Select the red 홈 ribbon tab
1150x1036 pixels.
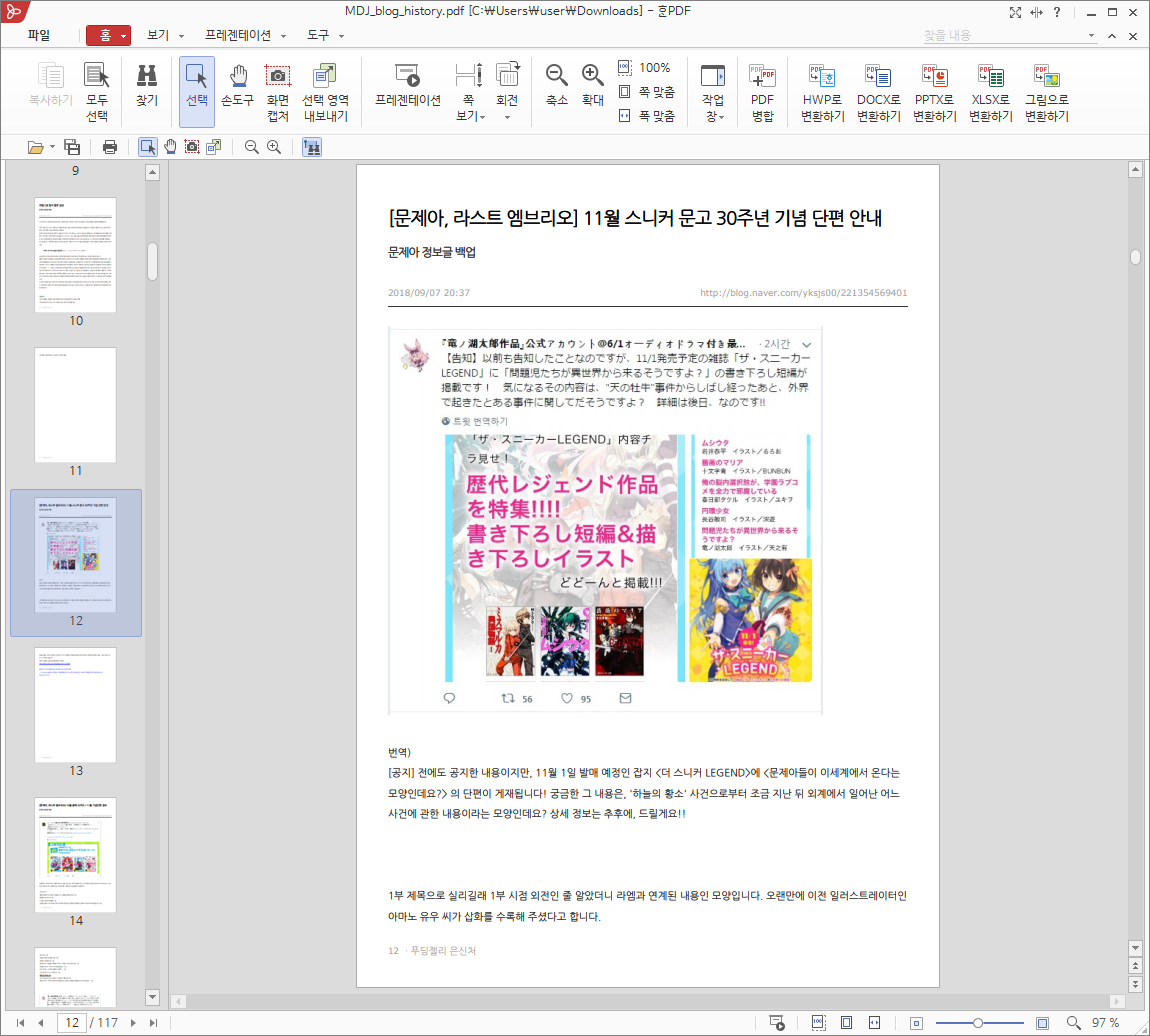coord(108,35)
